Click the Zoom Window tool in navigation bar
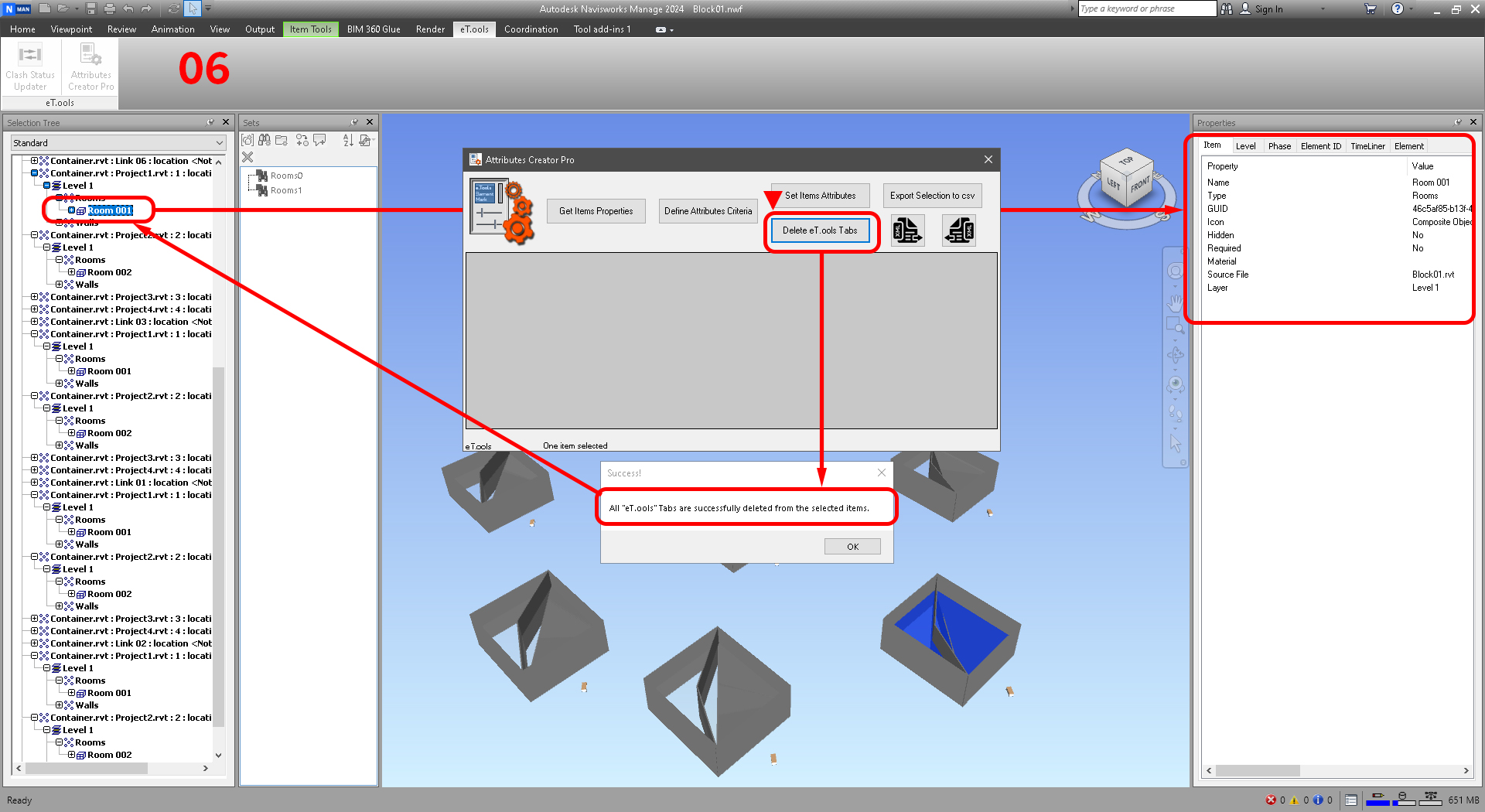The width and height of the screenshot is (1485, 812). (1176, 326)
